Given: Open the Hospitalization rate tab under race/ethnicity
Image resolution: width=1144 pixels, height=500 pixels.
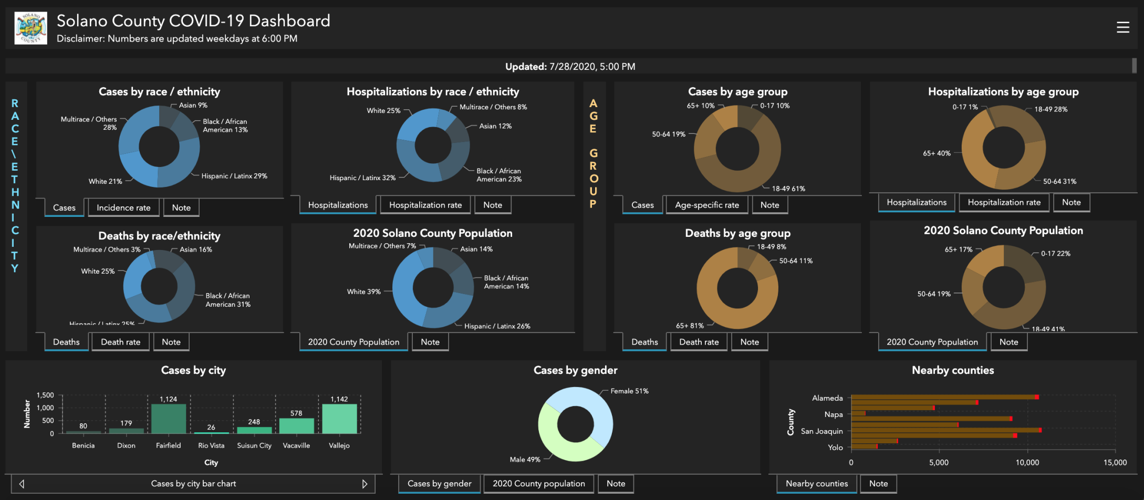Looking at the screenshot, I should click(425, 205).
